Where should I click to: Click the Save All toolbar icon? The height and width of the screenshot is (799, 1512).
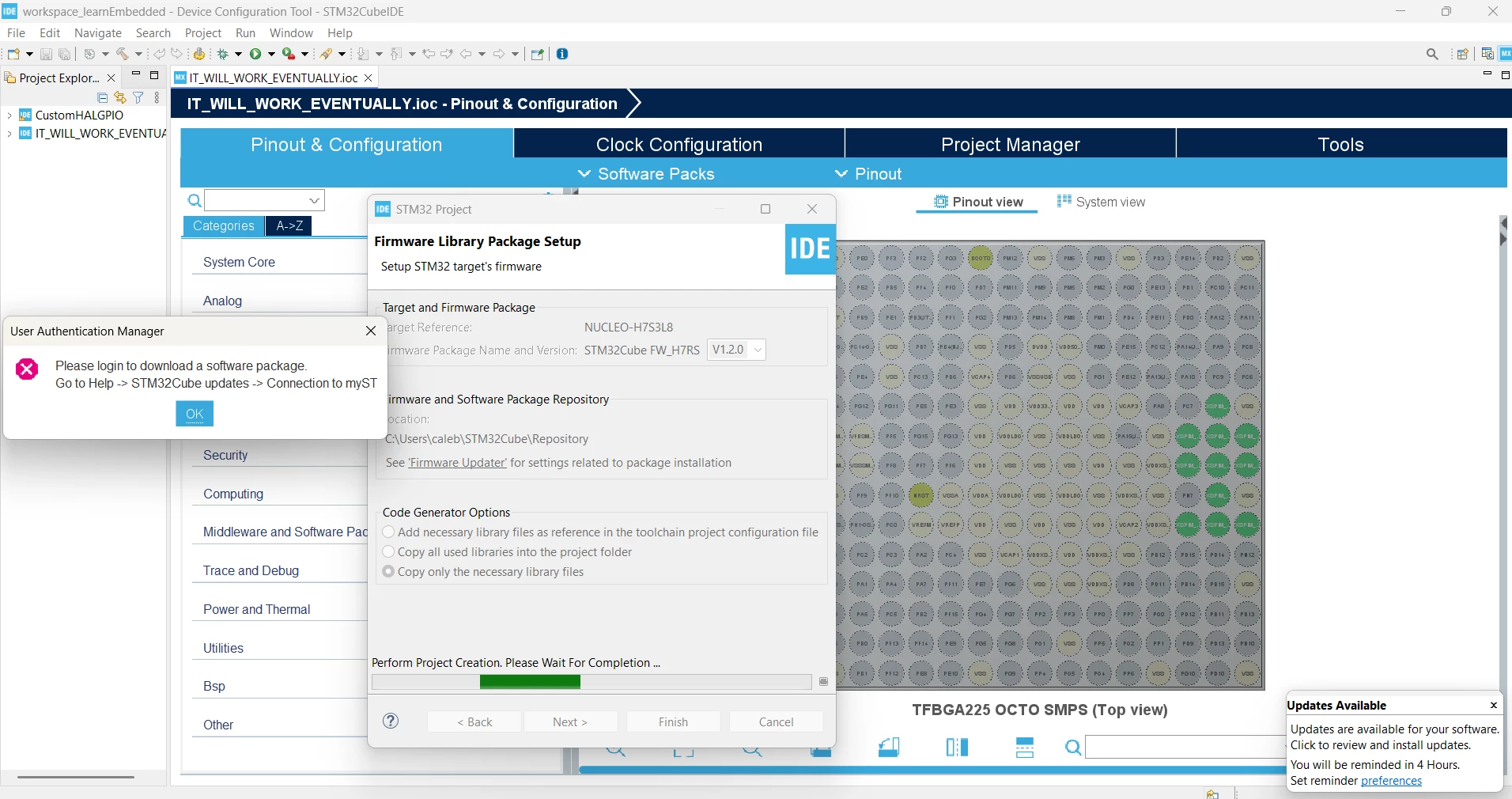click(65, 54)
